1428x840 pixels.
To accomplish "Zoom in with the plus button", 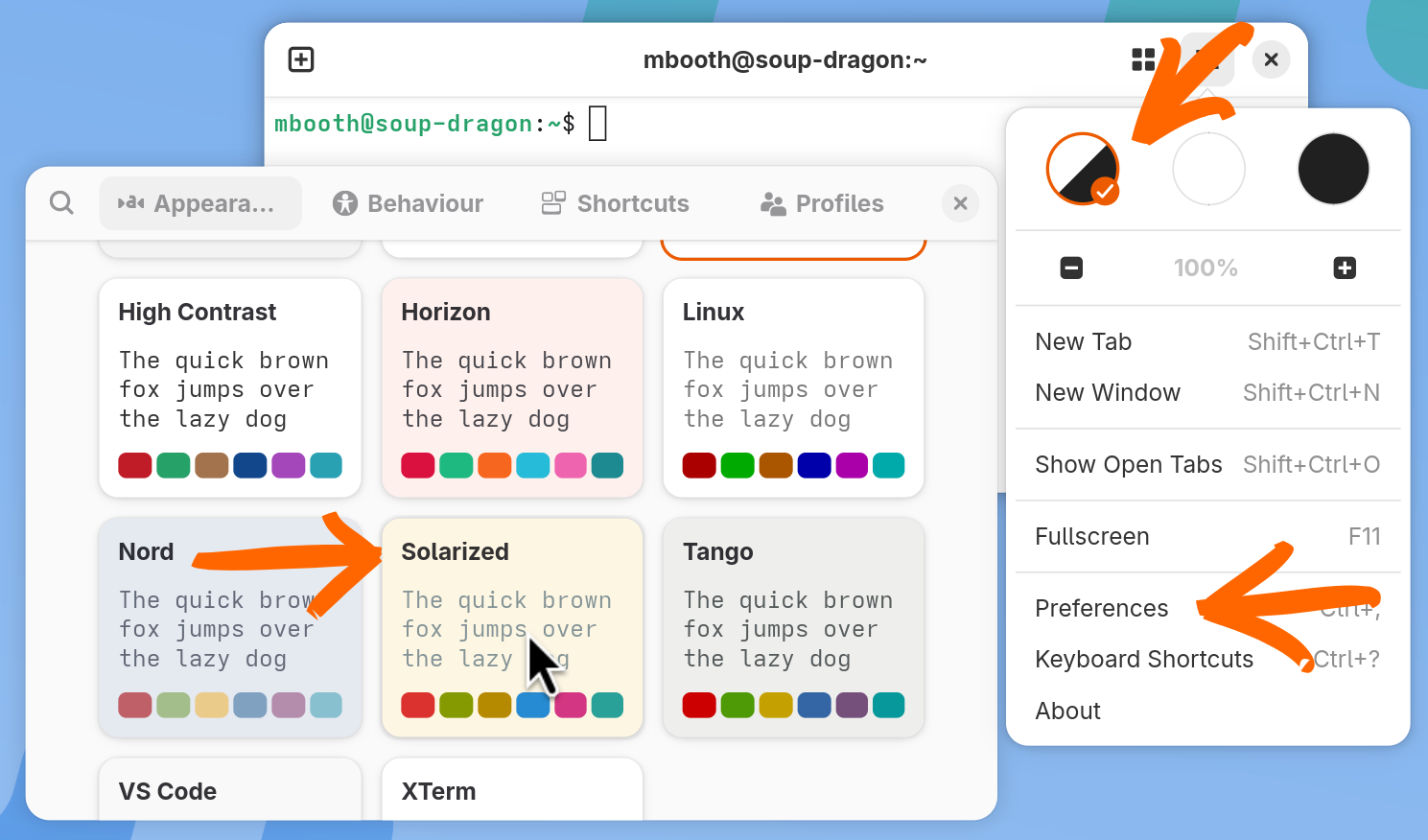I will pyautogui.click(x=1345, y=268).
